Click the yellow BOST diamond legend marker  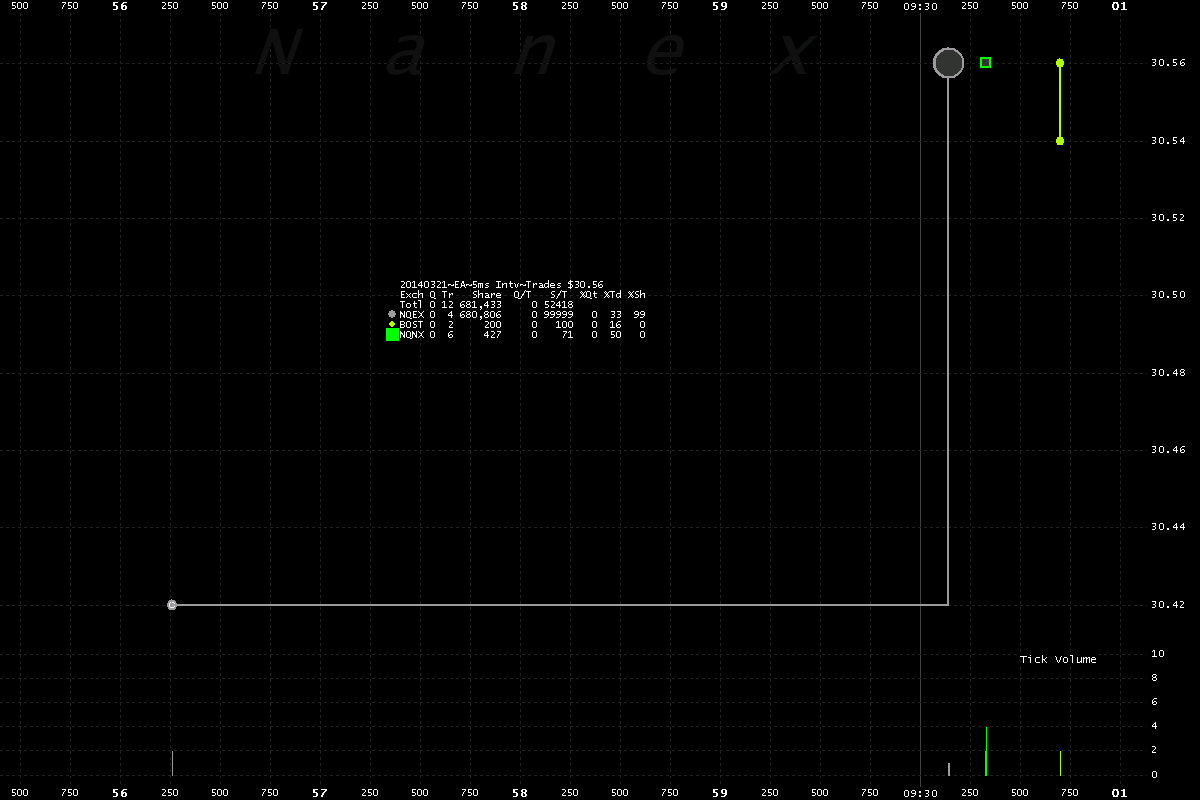click(x=392, y=324)
